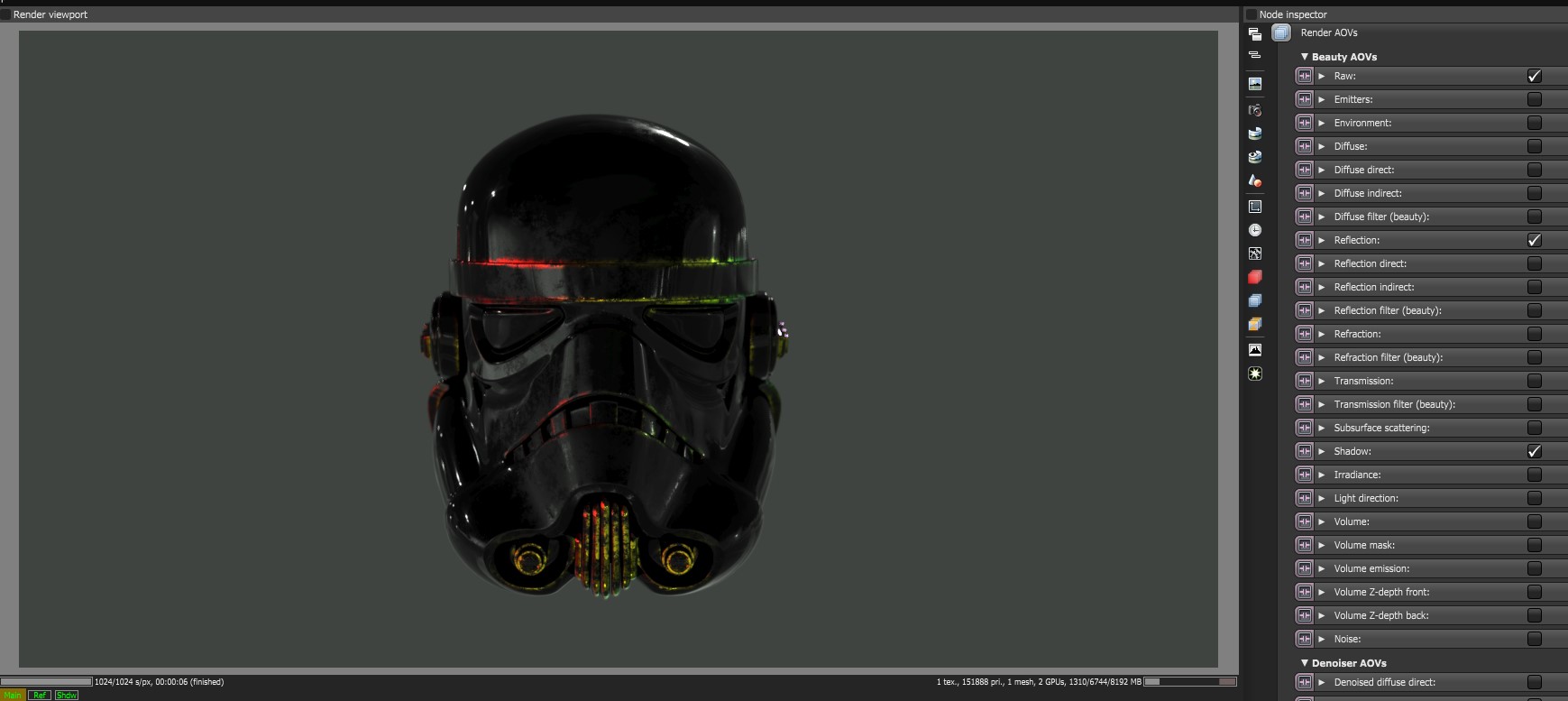This screenshot has height=701, width=1568.
Task: Select the blue stacked squares icon in sidebar
Action: 1254,300
